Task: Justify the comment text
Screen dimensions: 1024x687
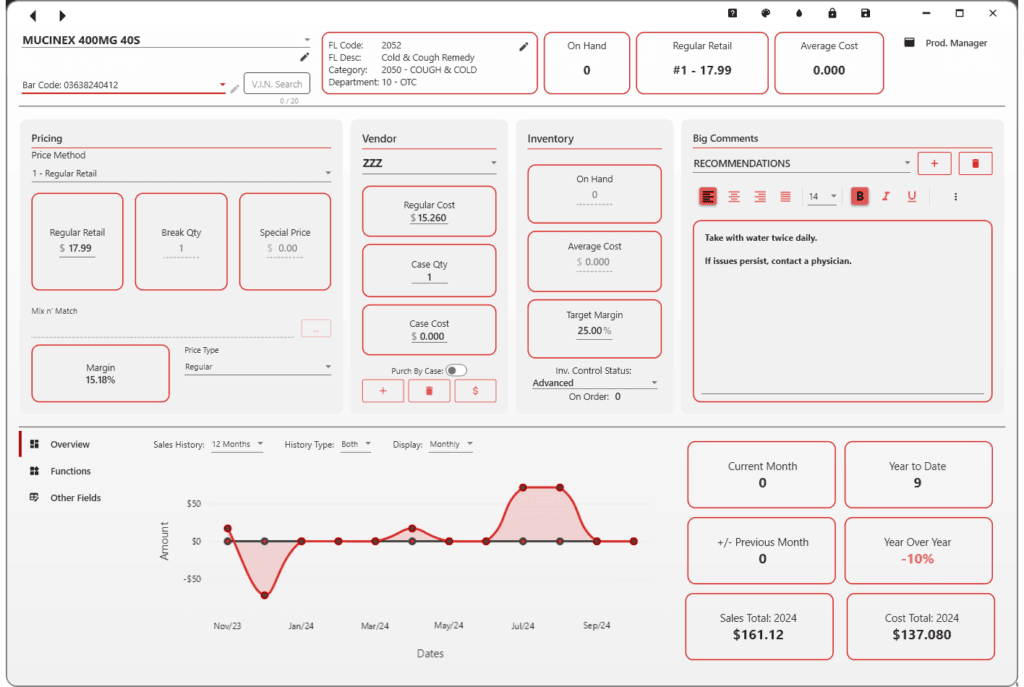Action: [786, 197]
